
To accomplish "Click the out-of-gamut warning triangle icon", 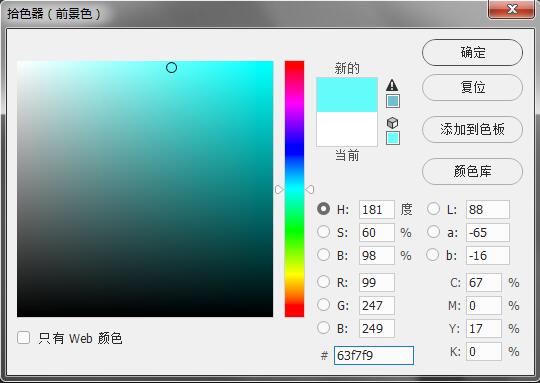I will pyautogui.click(x=392, y=85).
